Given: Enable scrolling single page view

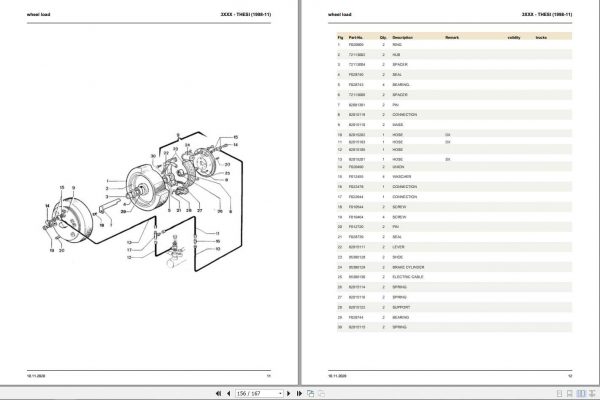Looking at the screenshot, I should coord(570,393).
